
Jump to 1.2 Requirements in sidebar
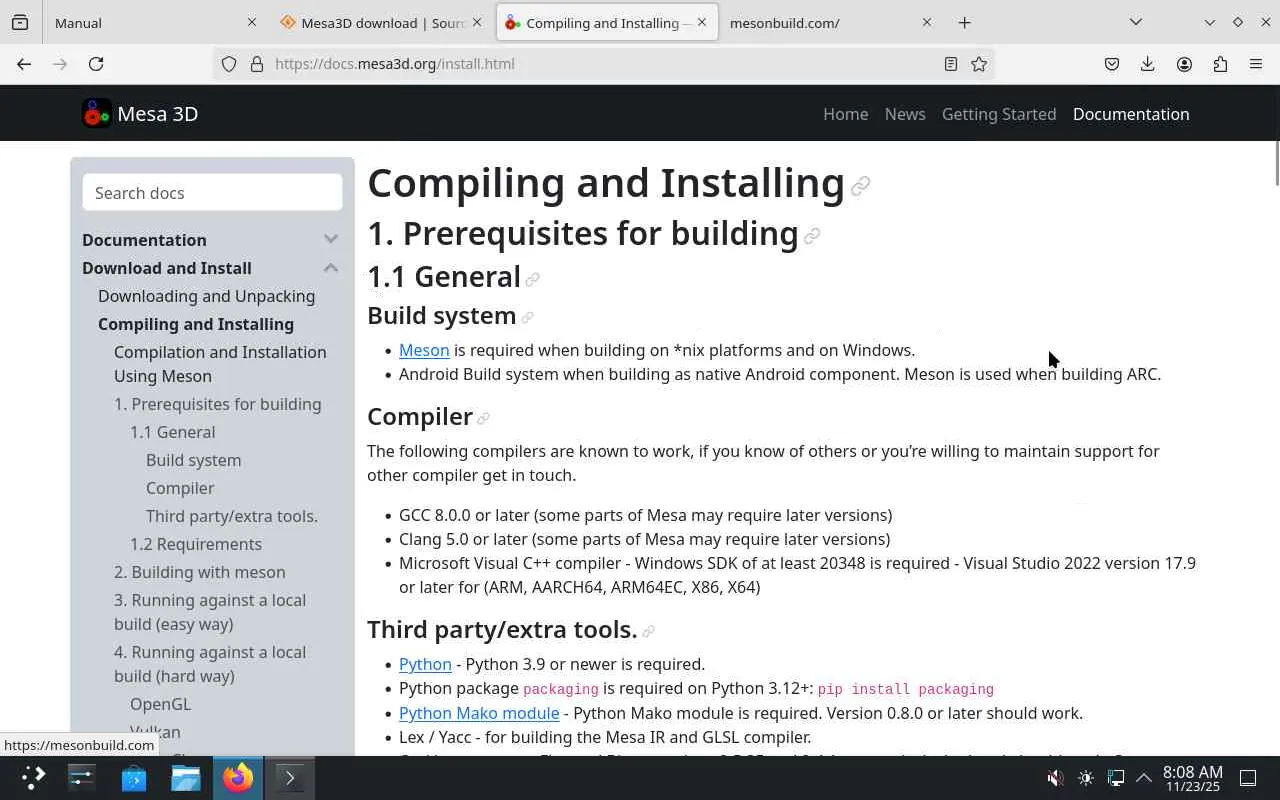(x=196, y=544)
